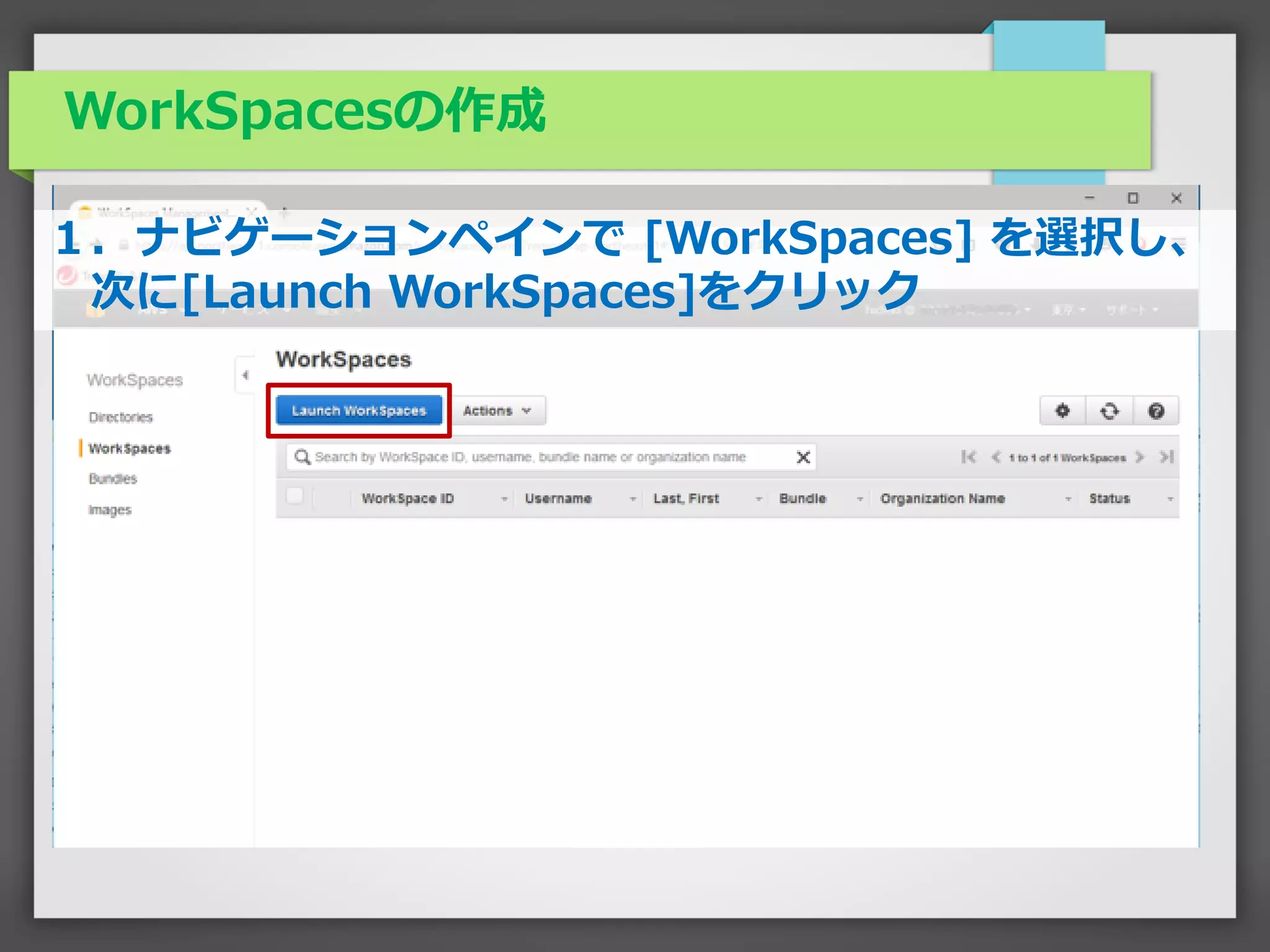Image resolution: width=1270 pixels, height=952 pixels.
Task: Open the Actions dropdown menu
Action: (497, 410)
